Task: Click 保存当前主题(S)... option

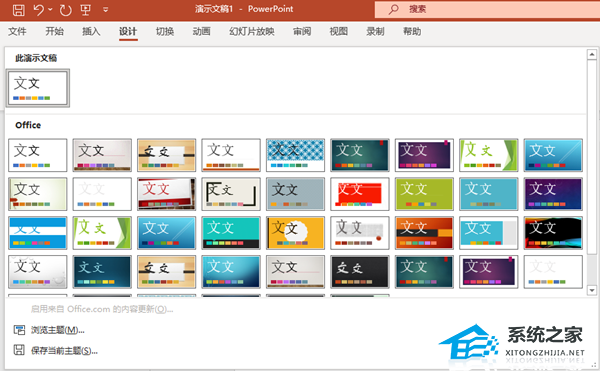Action: point(64,350)
